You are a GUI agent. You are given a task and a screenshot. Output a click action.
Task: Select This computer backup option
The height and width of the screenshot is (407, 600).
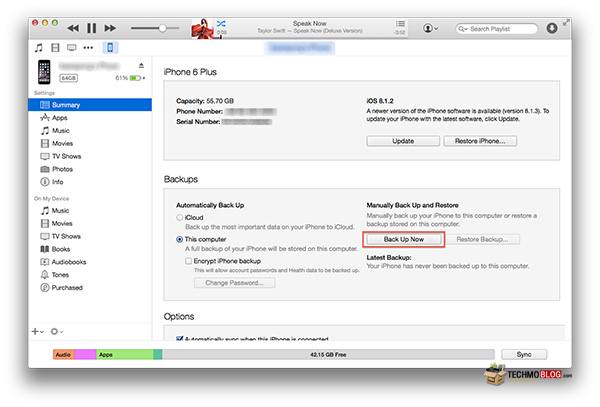pyautogui.click(x=179, y=239)
